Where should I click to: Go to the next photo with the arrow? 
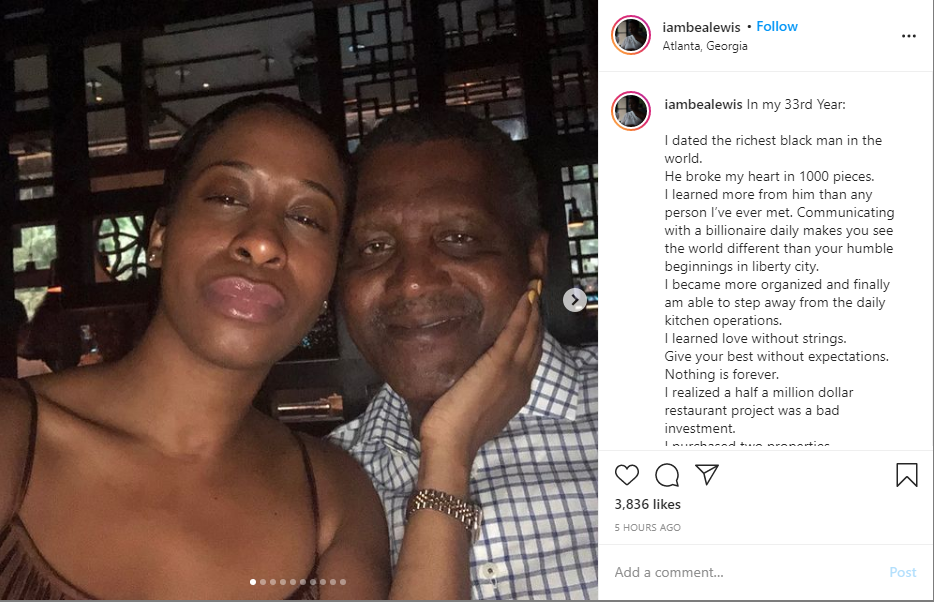[x=574, y=300]
